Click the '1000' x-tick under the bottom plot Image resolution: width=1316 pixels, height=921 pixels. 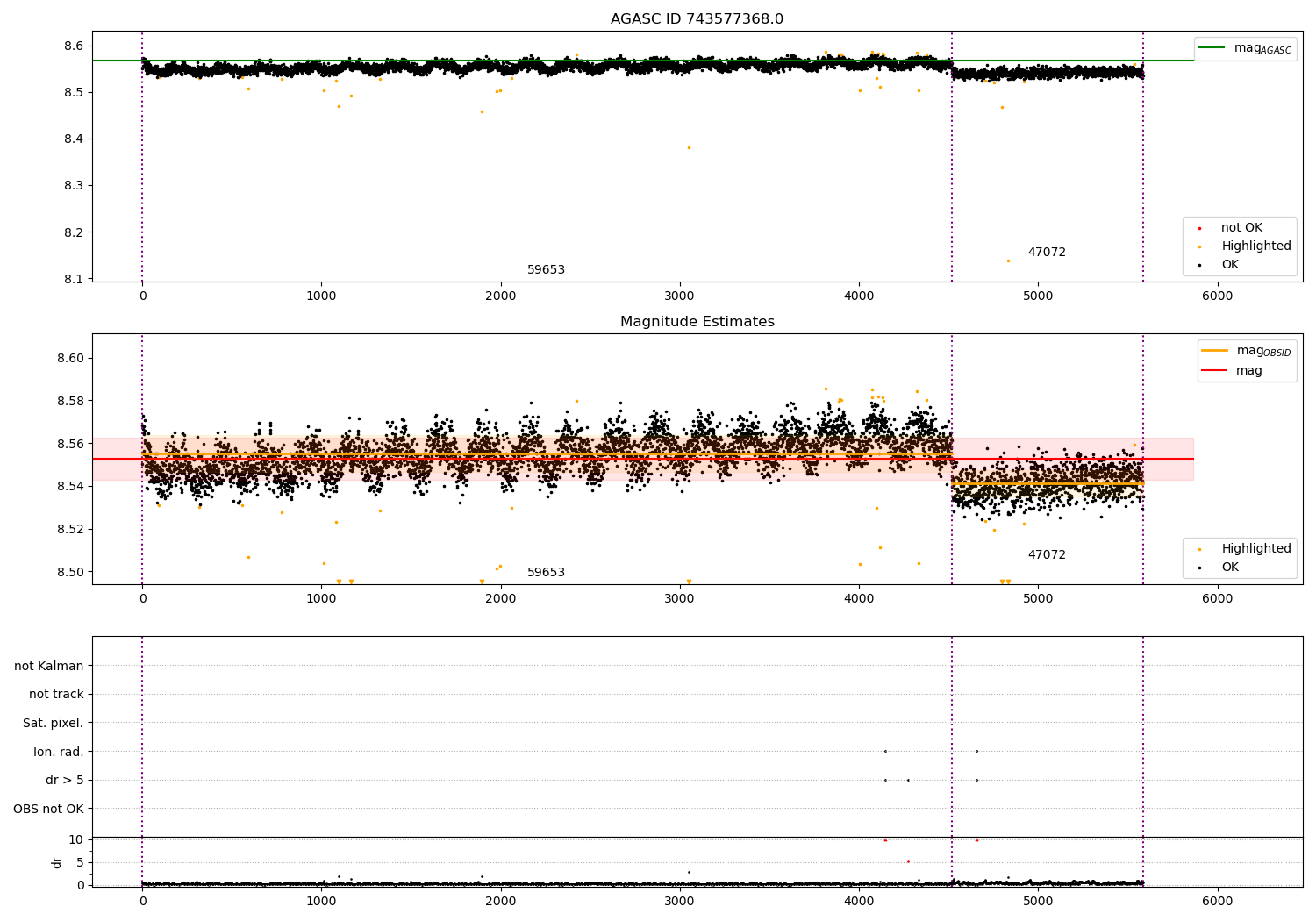pyautogui.click(x=322, y=902)
